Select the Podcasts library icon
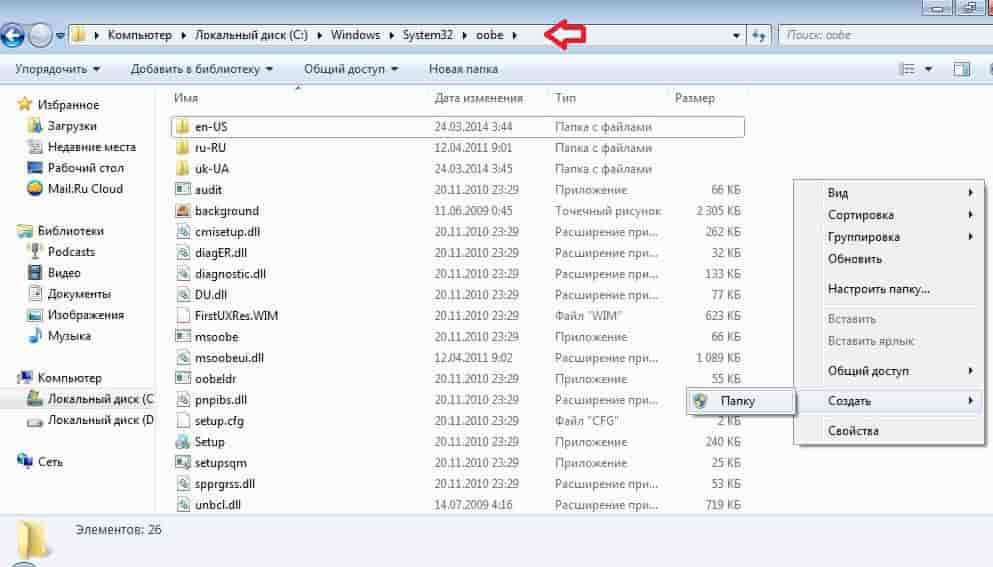Viewport: 993px width, 567px height. tap(36, 252)
